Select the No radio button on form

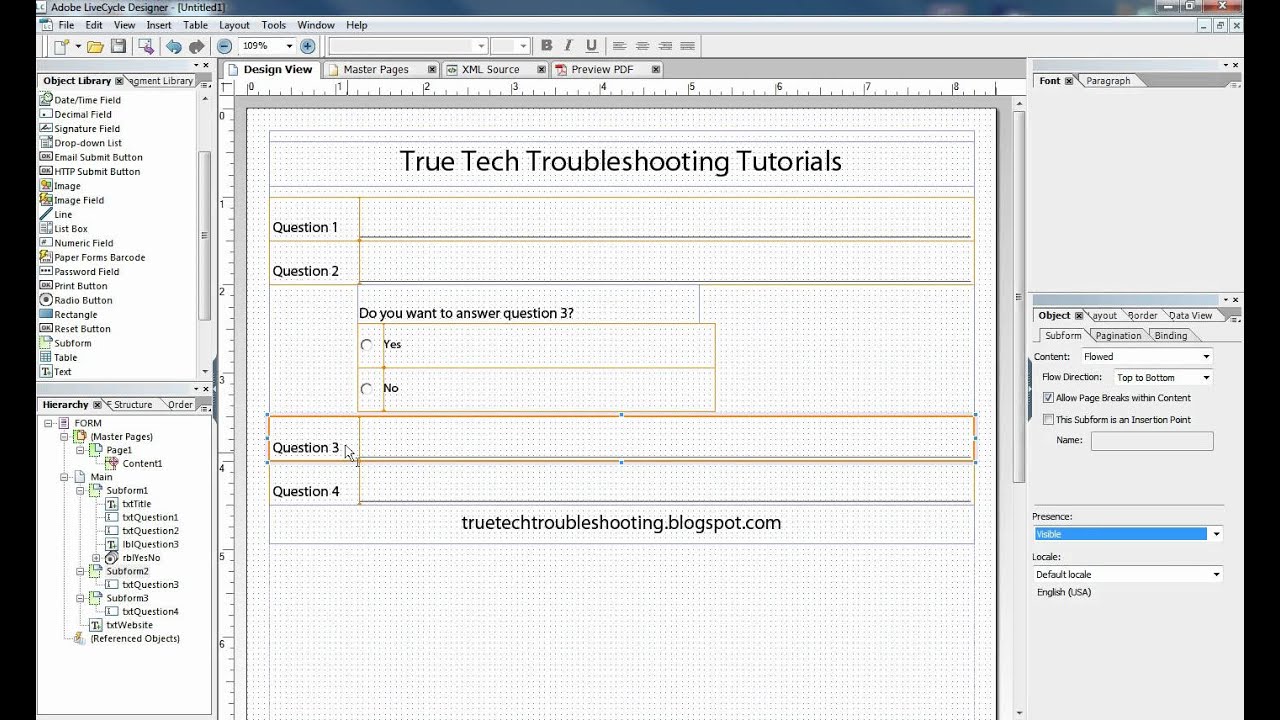pos(367,389)
